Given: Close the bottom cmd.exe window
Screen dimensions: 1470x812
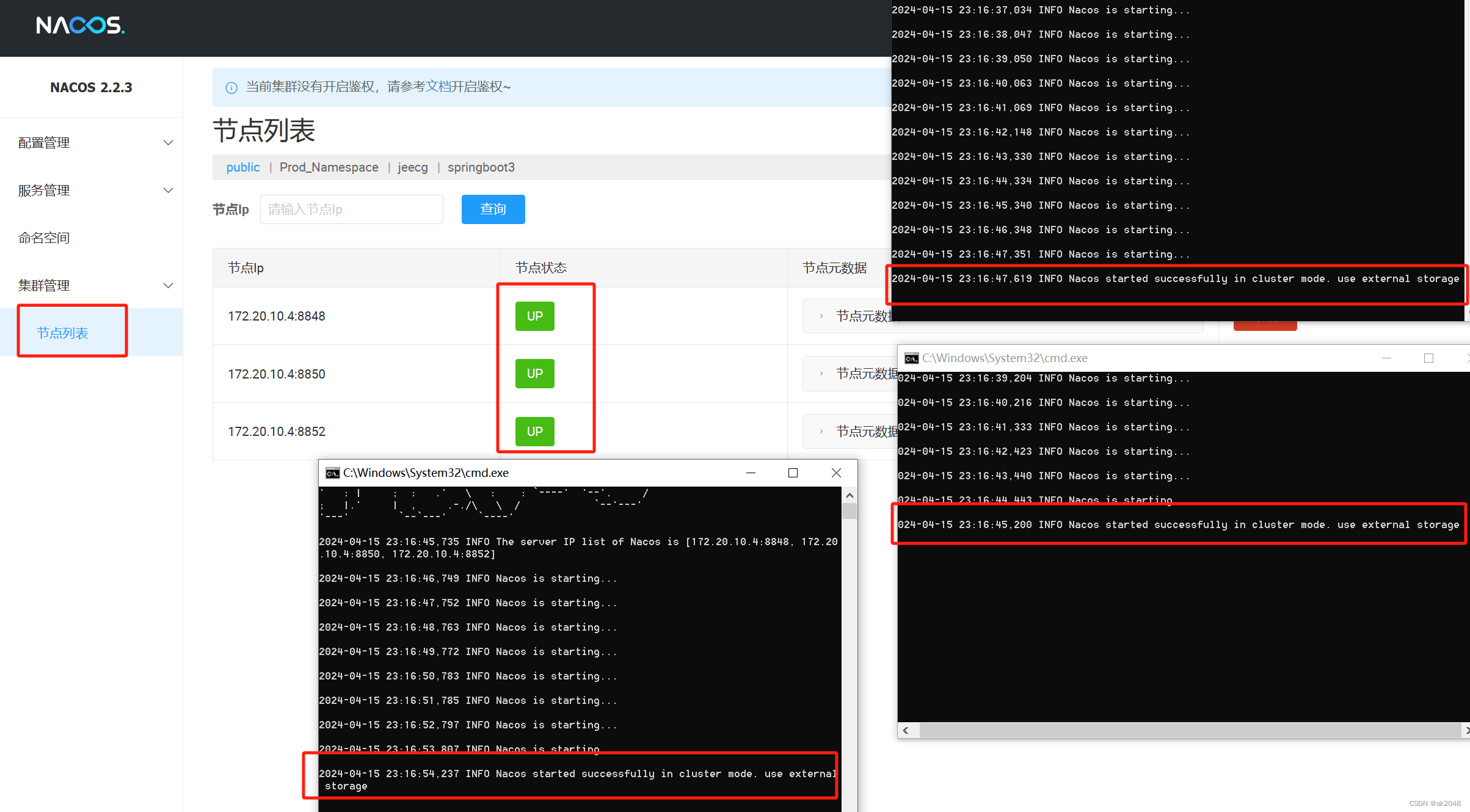Looking at the screenshot, I should (836, 473).
